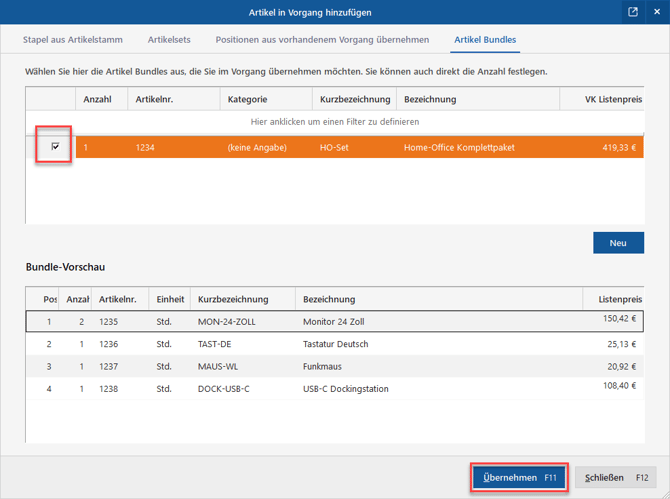The height and width of the screenshot is (499, 670).
Task: Sort bundles by VK Listenpreis column
Action: [x=602, y=99]
